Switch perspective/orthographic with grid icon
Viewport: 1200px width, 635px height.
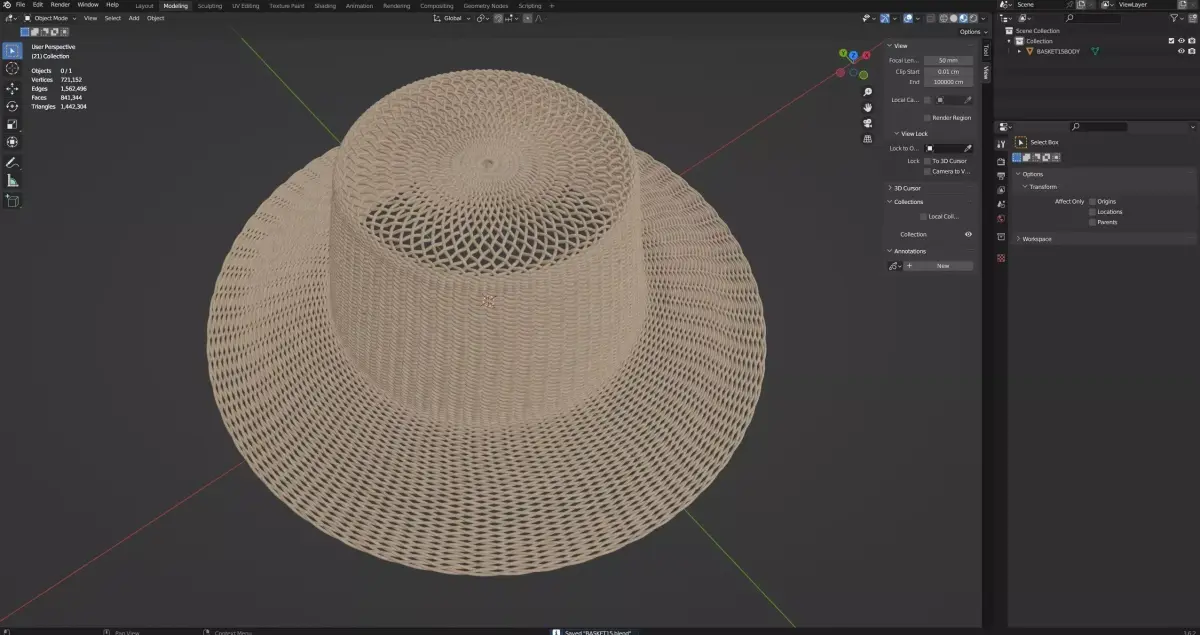pos(867,139)
